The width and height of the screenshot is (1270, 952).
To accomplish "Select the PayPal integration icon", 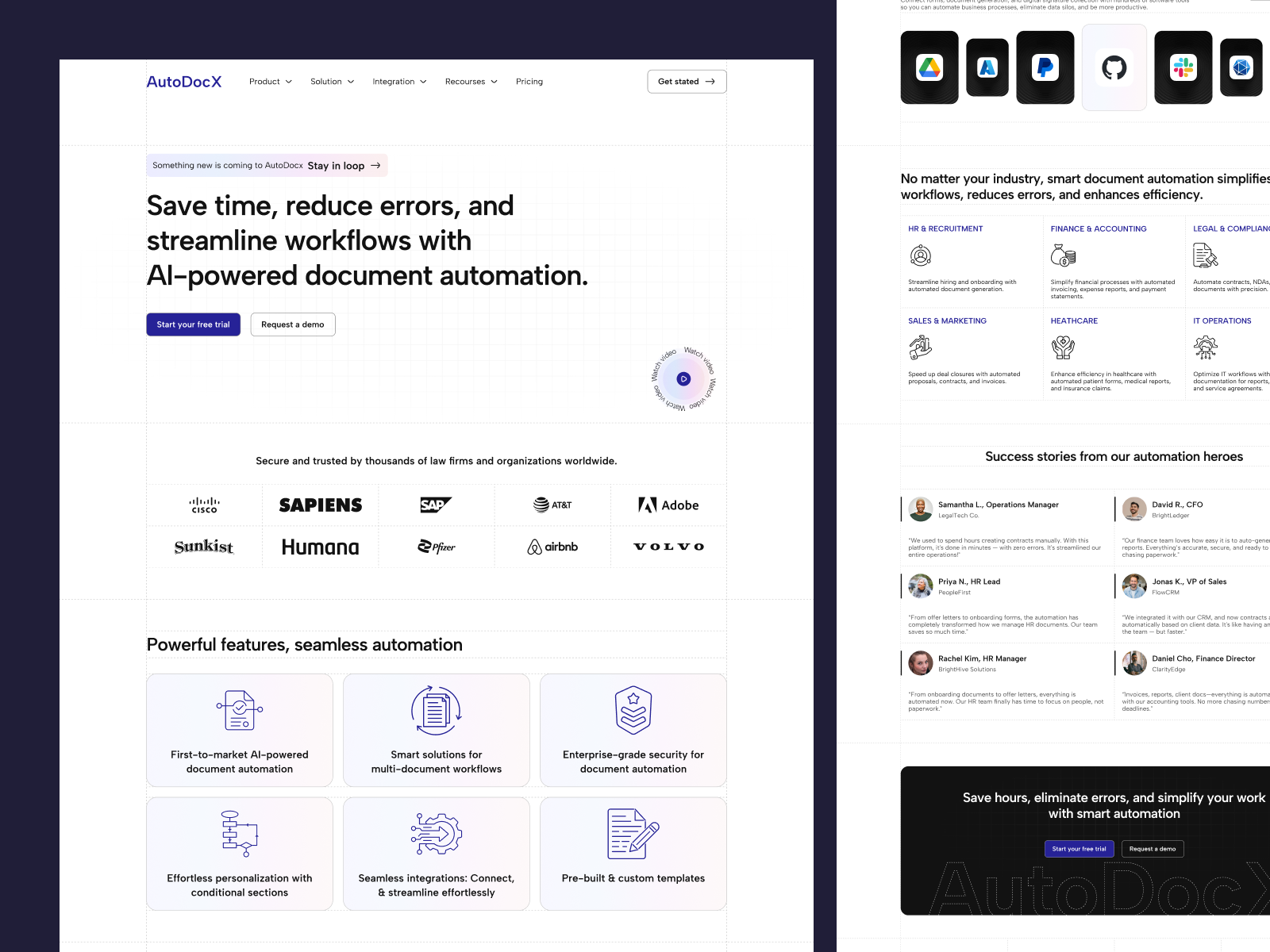I will (1045, 67).
